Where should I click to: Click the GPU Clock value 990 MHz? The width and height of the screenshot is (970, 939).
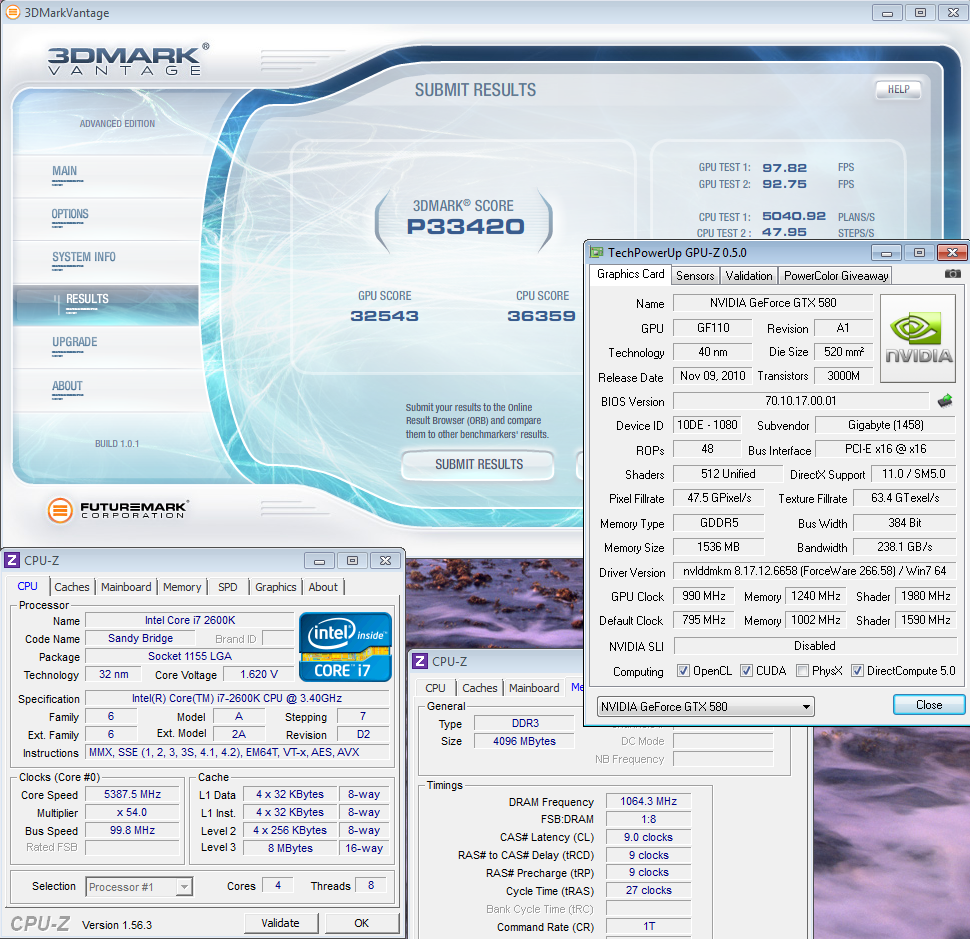703,596
